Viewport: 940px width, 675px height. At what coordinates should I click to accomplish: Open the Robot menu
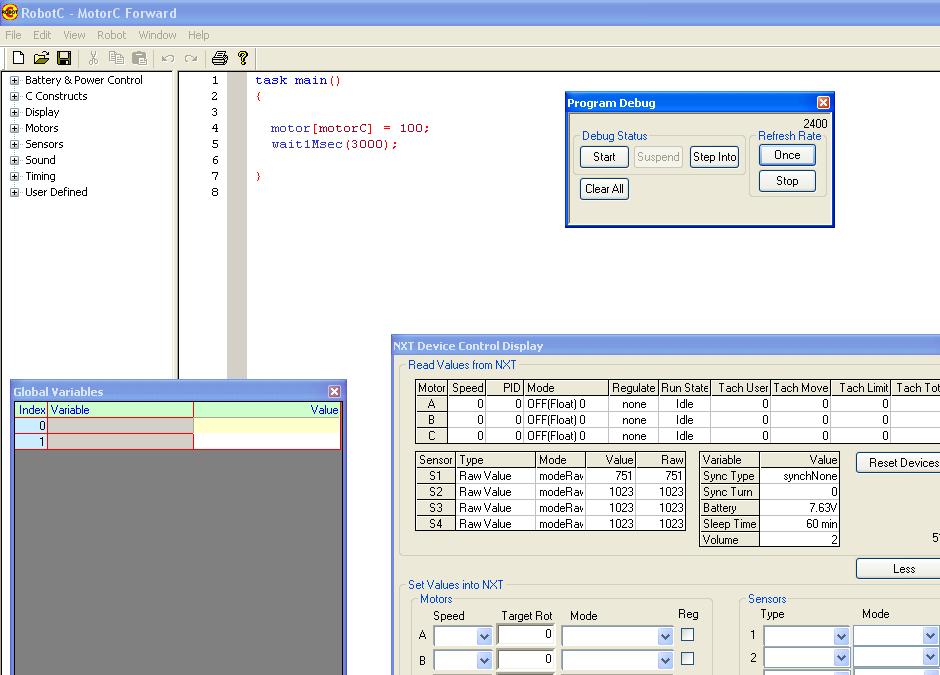pos(112,35)
